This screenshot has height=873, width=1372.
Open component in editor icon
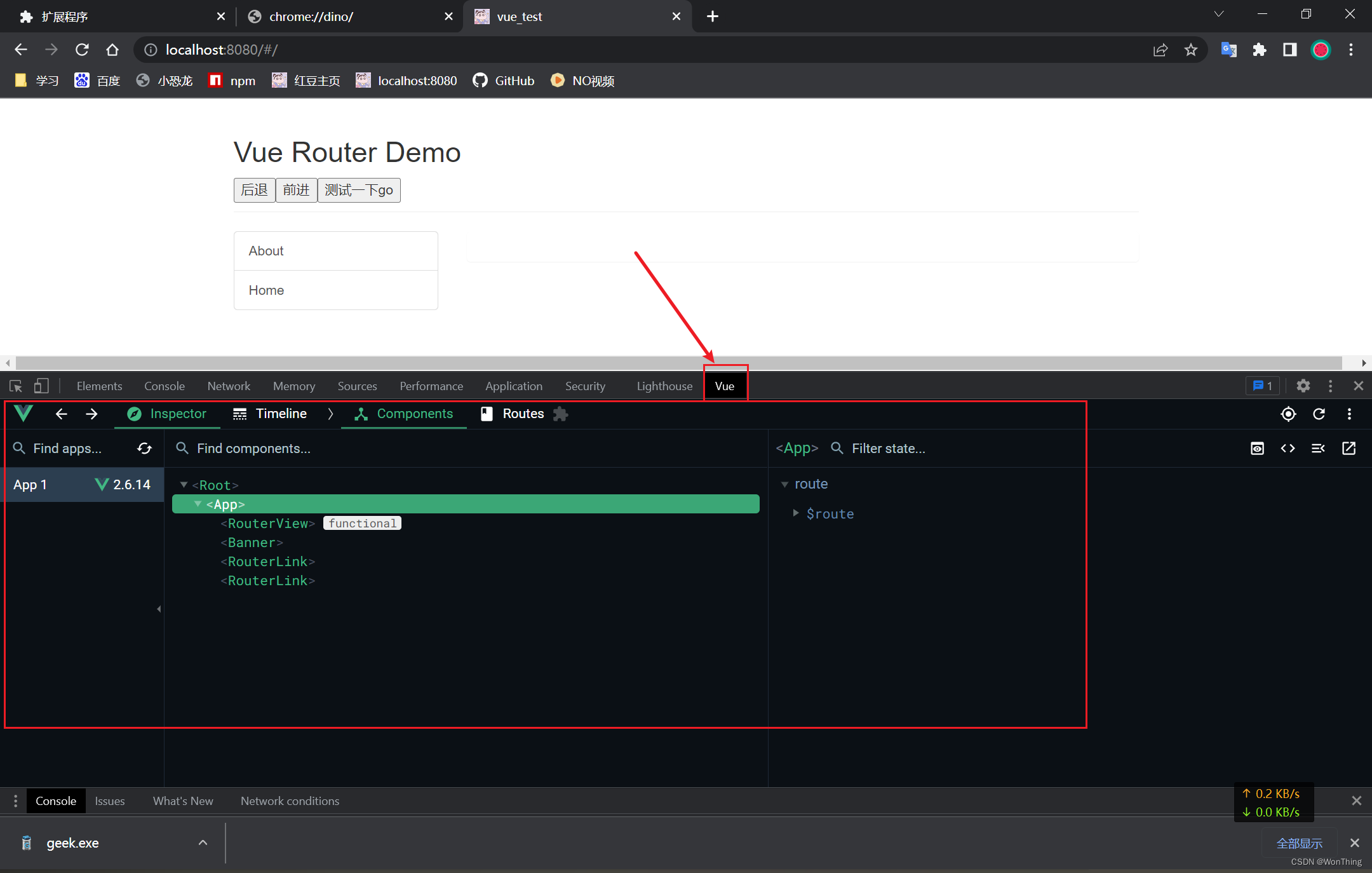(x=1348, y=449)
